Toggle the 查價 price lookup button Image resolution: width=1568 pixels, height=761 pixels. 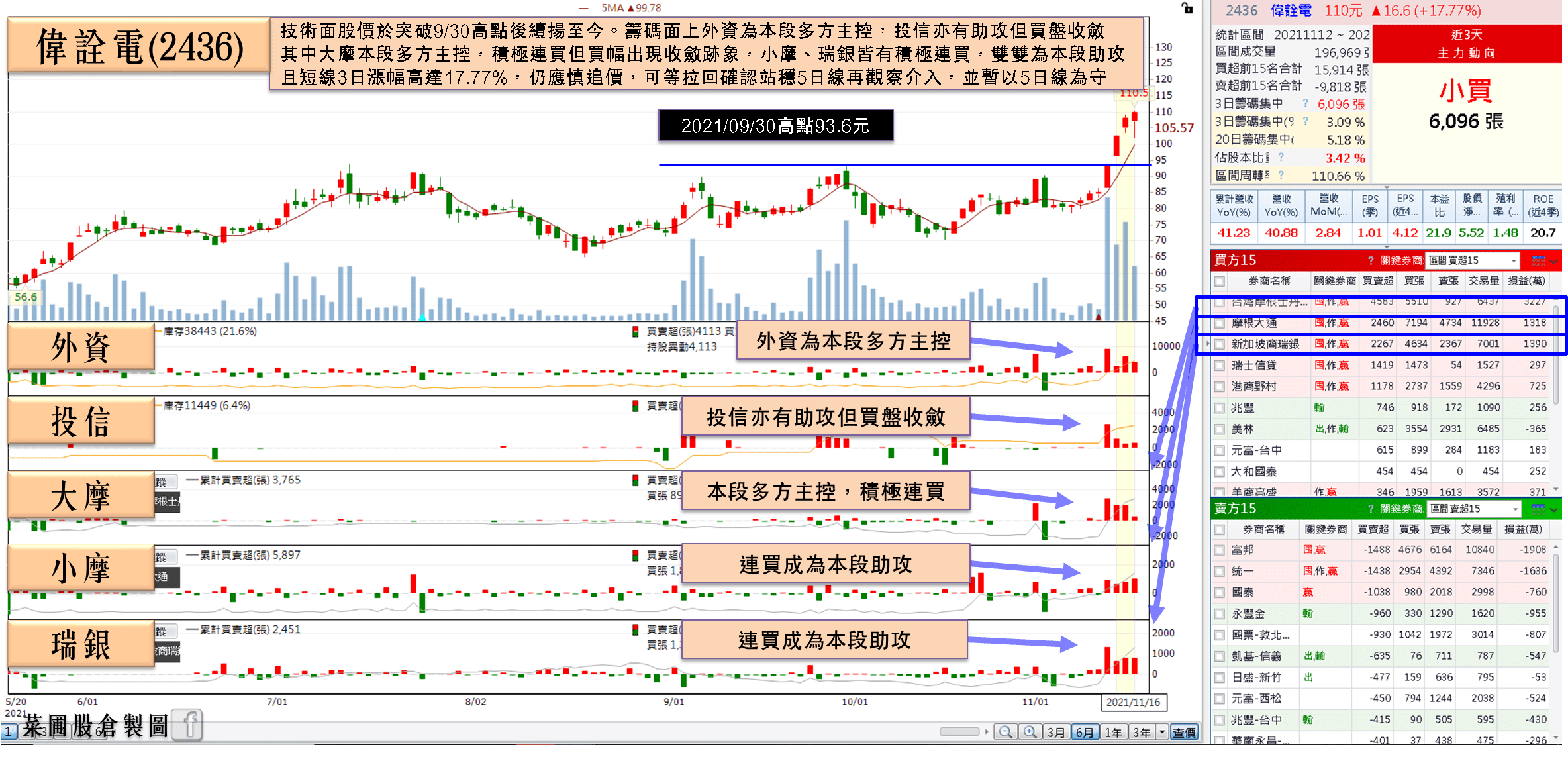point(1184,732)
